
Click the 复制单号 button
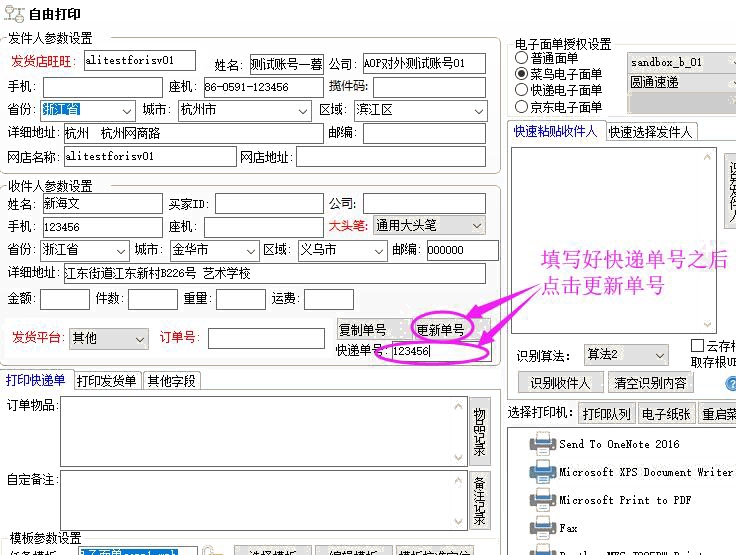tap(373, 330)
